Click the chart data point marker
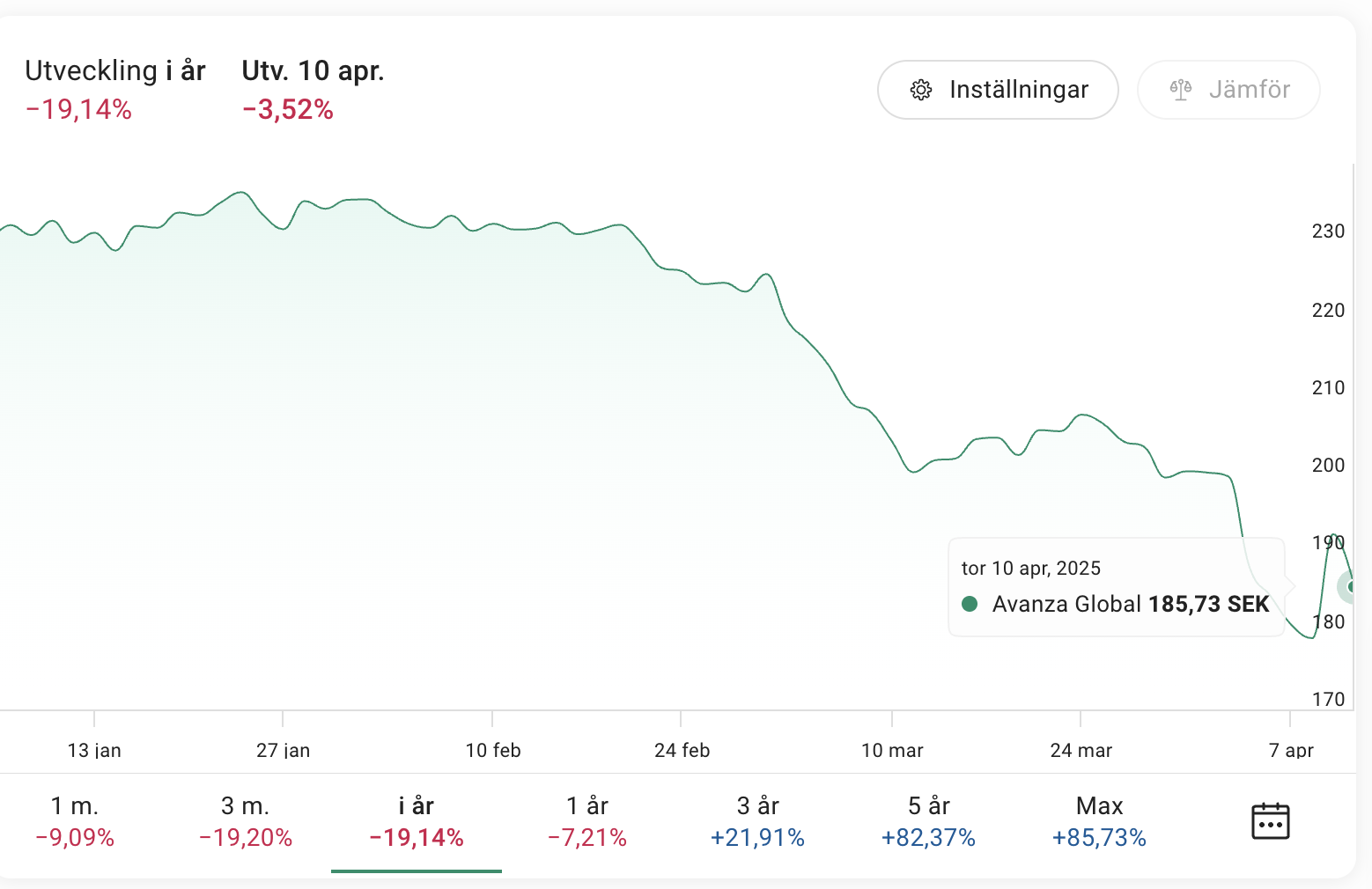This screenshot has width=1372, height=889. (1351, 586)
